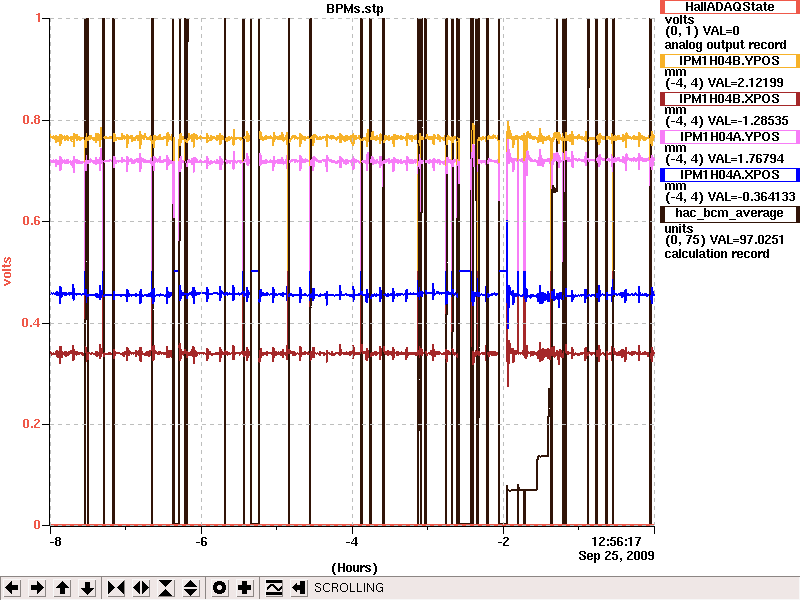Click the horizontal zoom-in (inward triangles) button
The height and width of the screenshot is (600, 800).
[116, 588]
